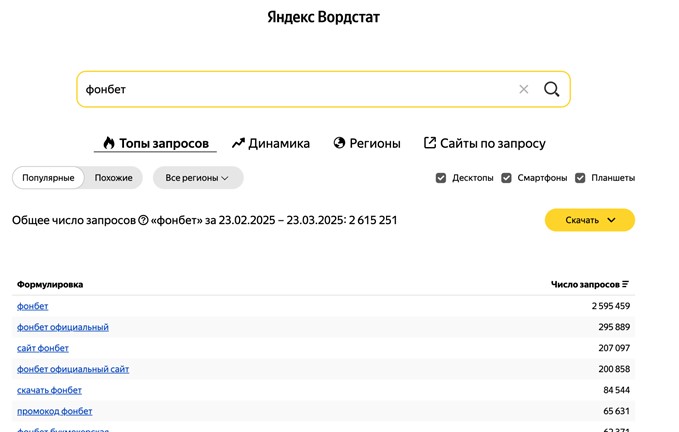Image resolution: width=679 pixels, height=432 pixels.
Task: Uncheck the Смартфоны checkbox
Action: (x=506, y=178)
